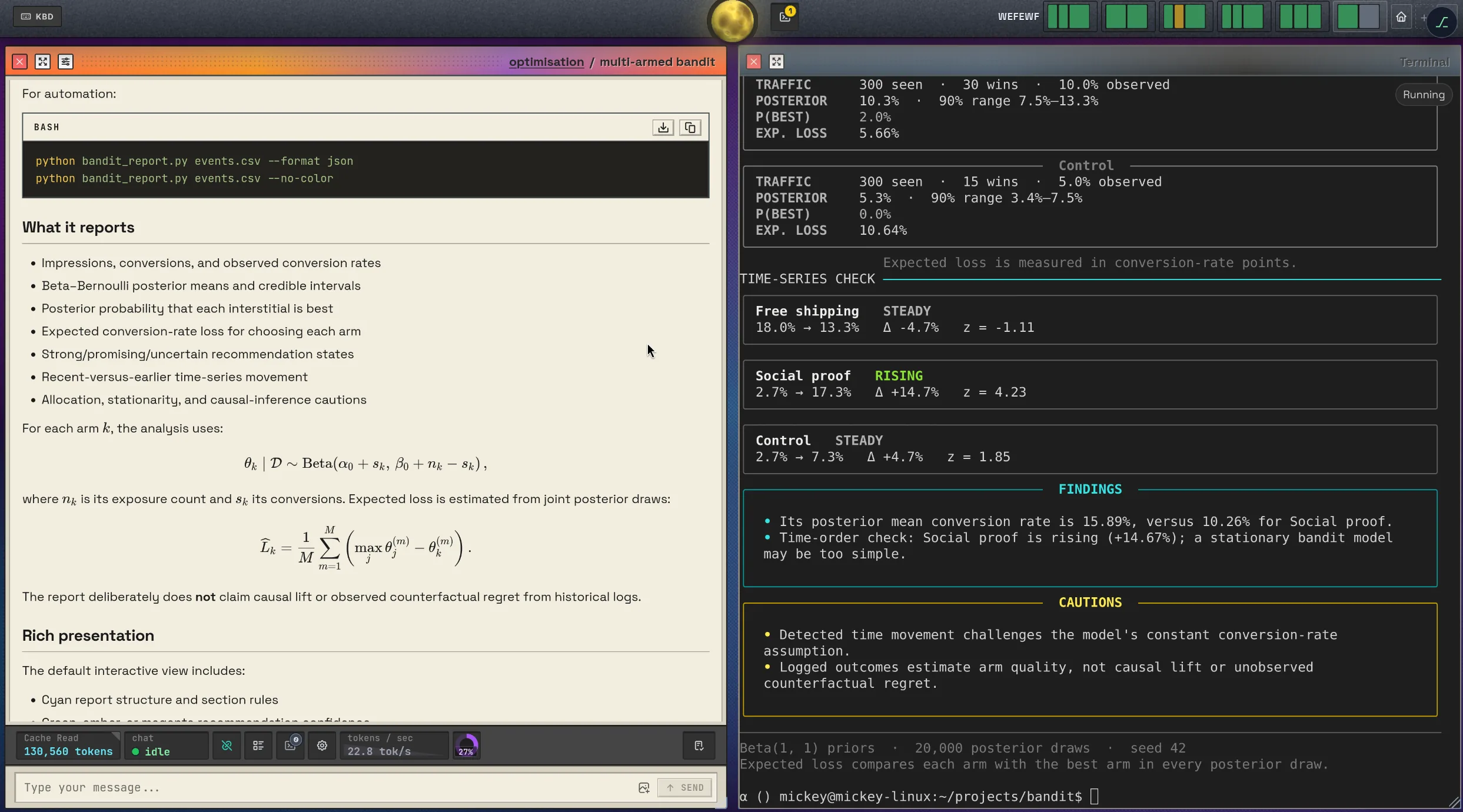Click the Terminal window title label
This screenshot has width=1463, height=812.
tap(1424, 62)
